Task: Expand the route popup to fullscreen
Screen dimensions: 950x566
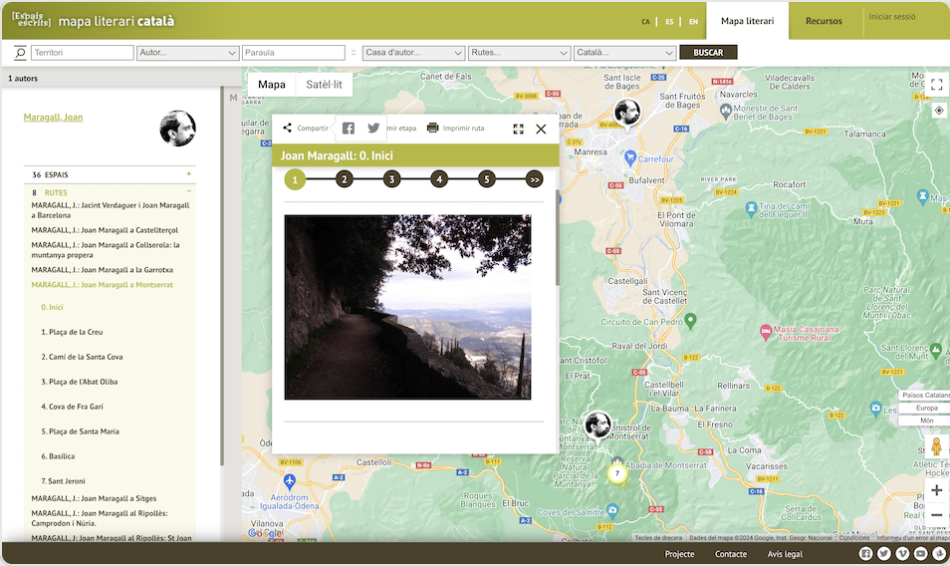Action: point(518,129)
